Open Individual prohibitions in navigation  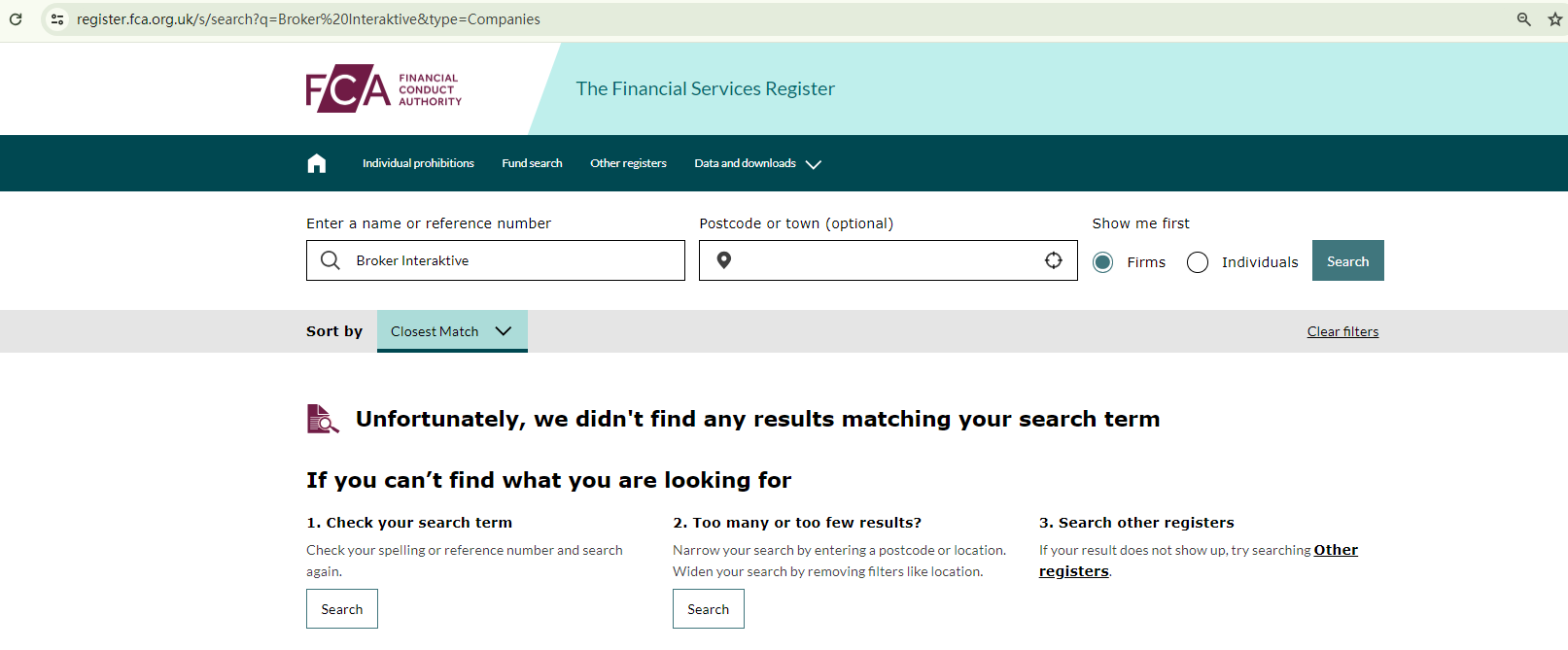point(418,163)
